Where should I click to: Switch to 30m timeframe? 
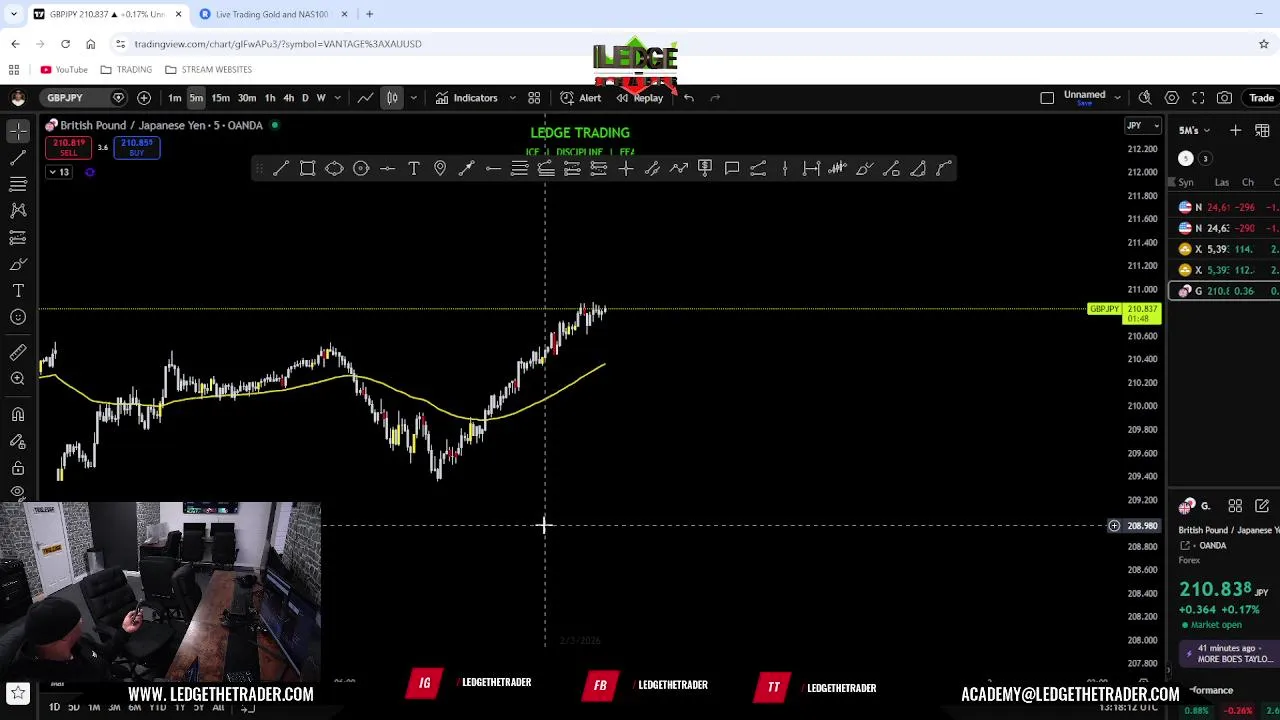pos(246,98)
